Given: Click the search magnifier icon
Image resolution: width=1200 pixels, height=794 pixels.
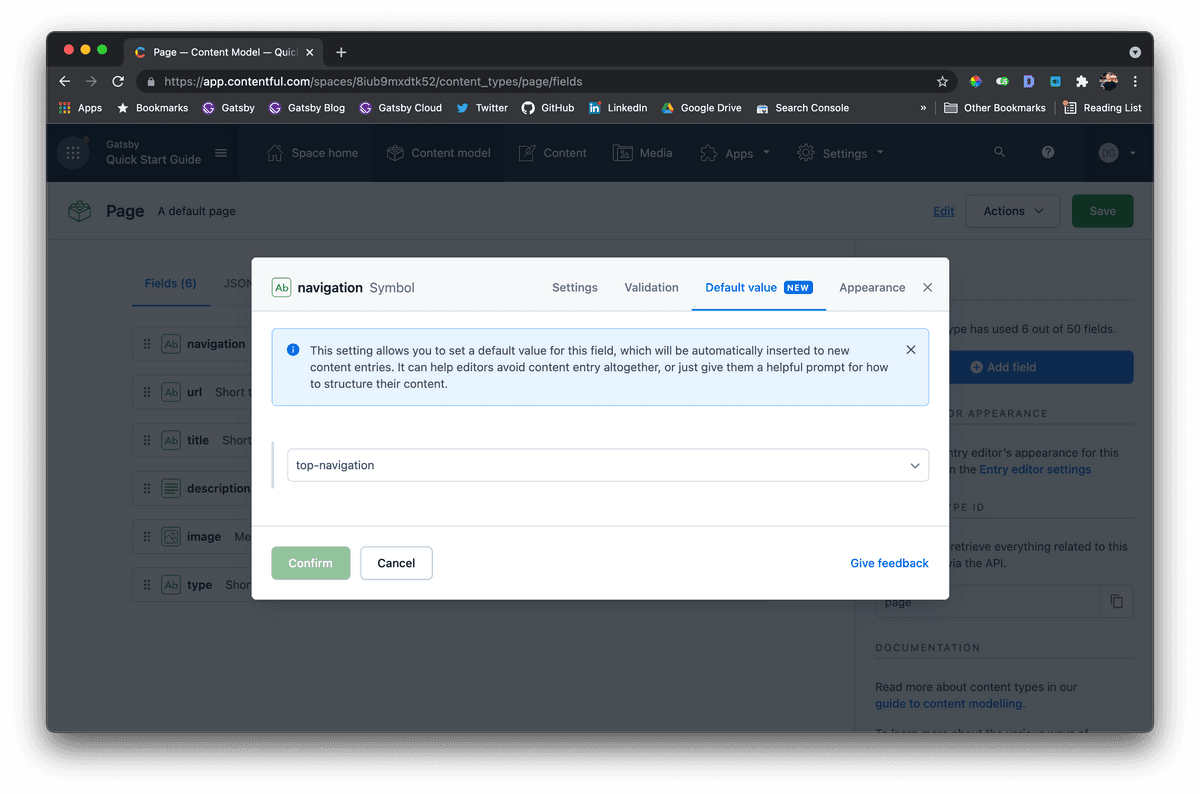Looking at the screenshot, I should click(x=999, y=152).
